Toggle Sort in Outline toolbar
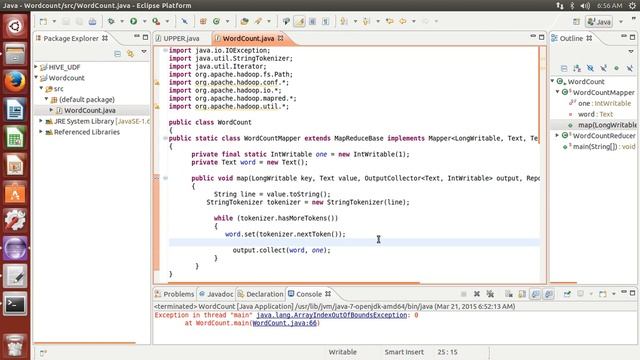Viewport: 640px width, 360px height. [577, 68]
